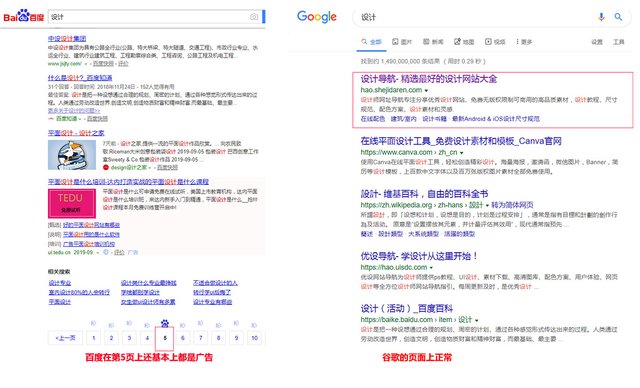
Task: Open the Canva 在线平面设计工具 result
Action: [x=461, y=141]
